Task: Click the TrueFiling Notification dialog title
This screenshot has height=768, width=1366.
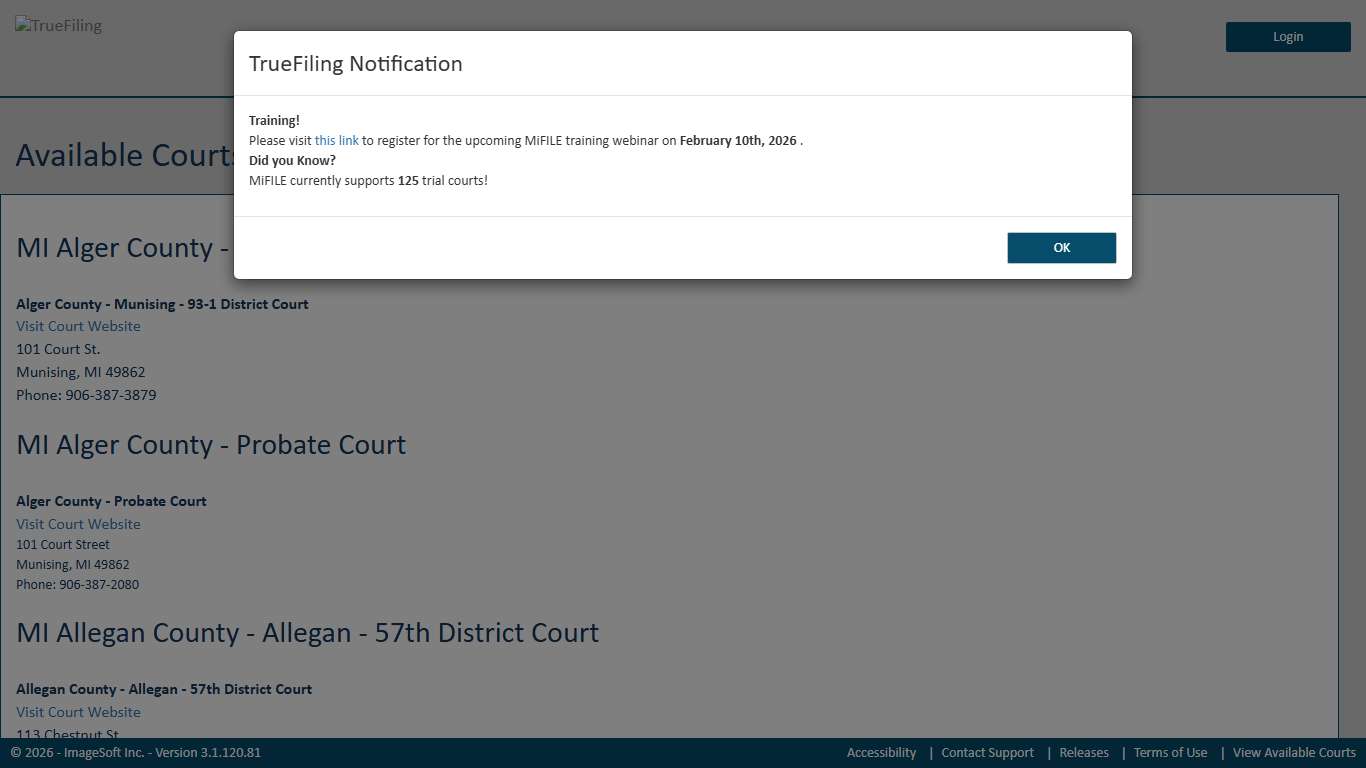Action: (x=355, y=64)
